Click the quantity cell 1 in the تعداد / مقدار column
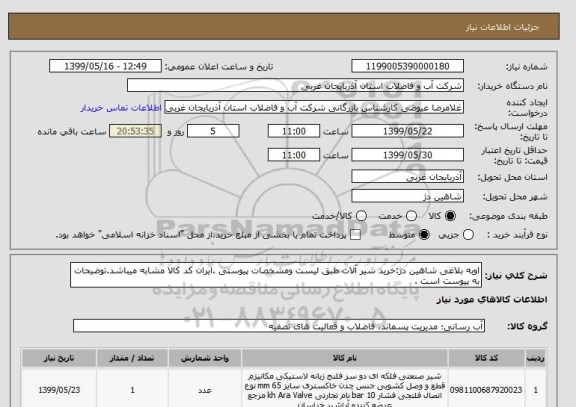The height and width of the screenshot is (407, 576). 132,390
